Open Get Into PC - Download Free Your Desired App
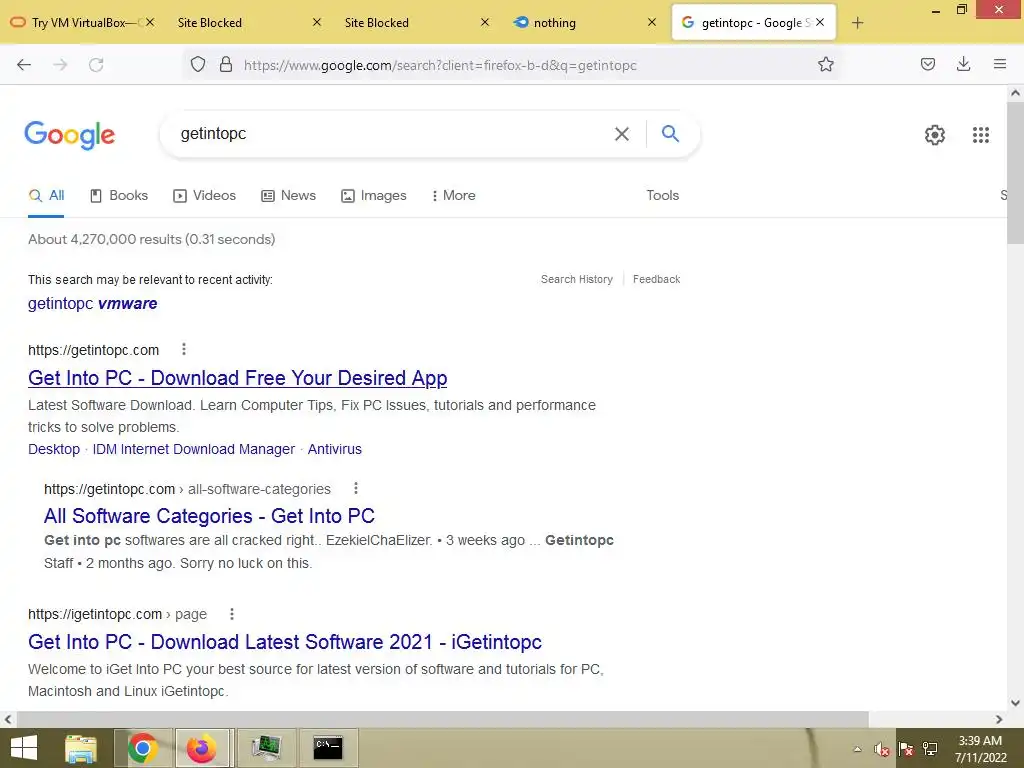1024x768 pixels. pyautogui.click(x=238, y=378)
